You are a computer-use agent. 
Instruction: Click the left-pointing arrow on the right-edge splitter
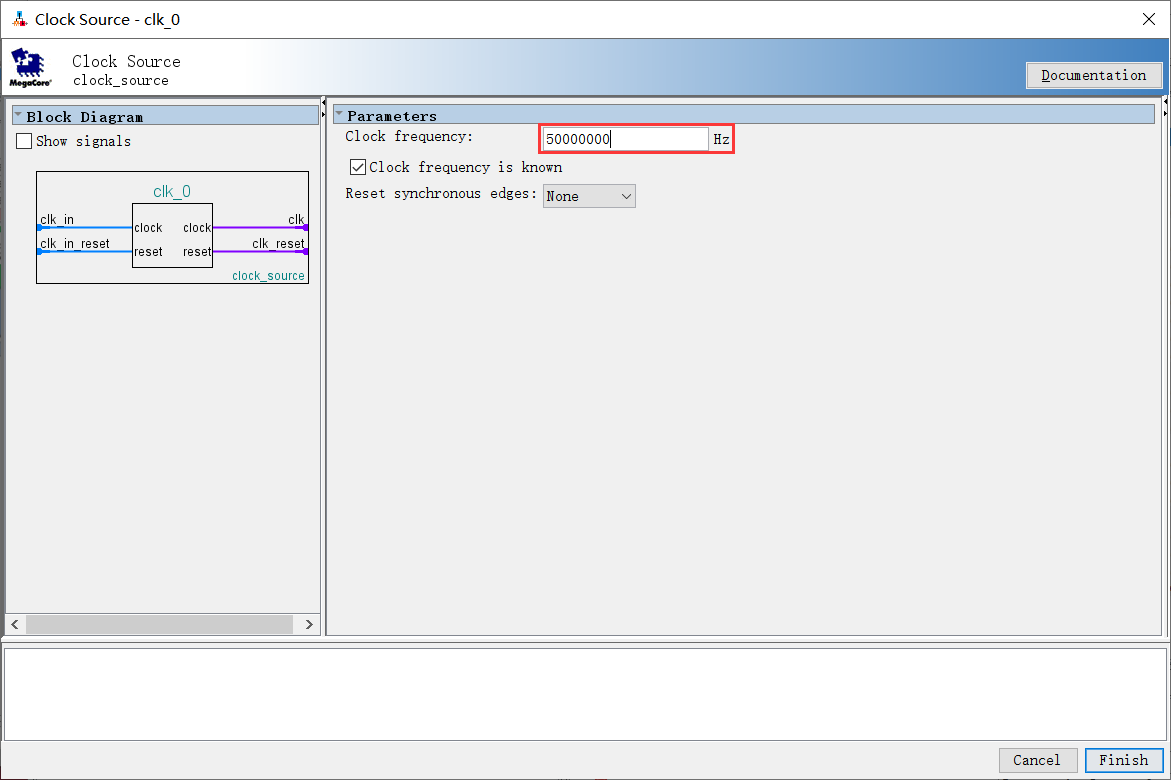1167,102
